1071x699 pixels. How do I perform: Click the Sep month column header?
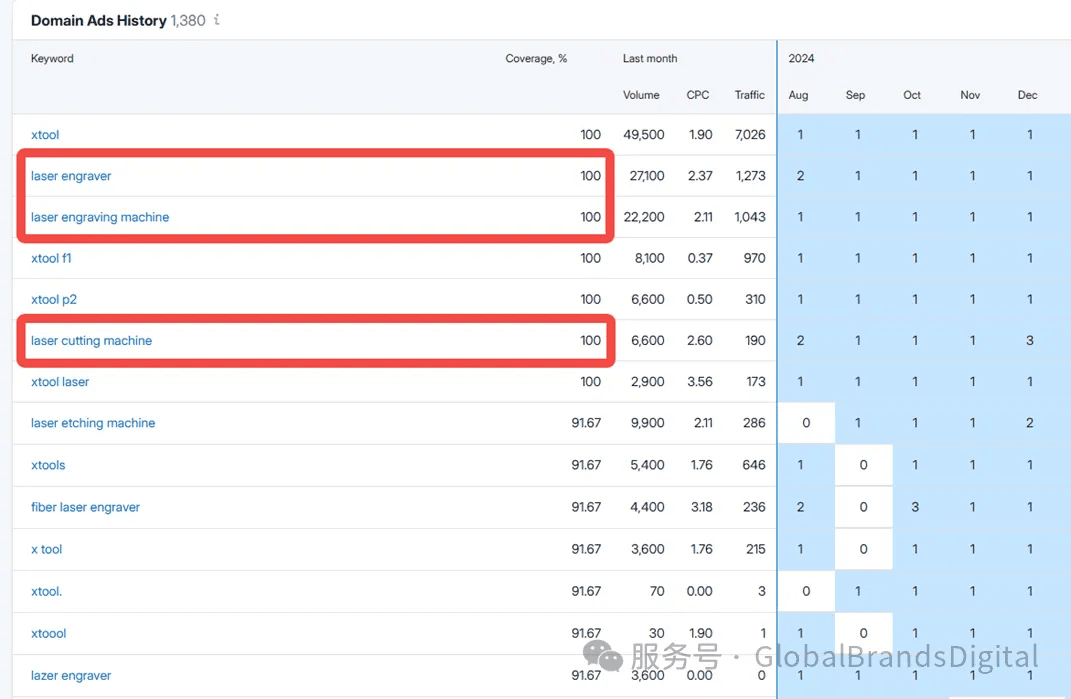point(855,95)
